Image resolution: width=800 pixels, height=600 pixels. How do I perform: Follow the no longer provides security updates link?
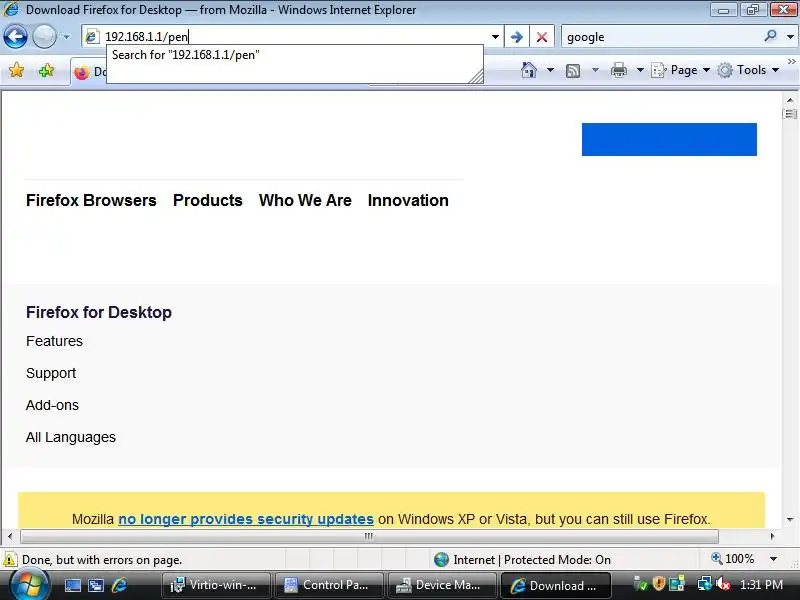[x=246, y=519]
